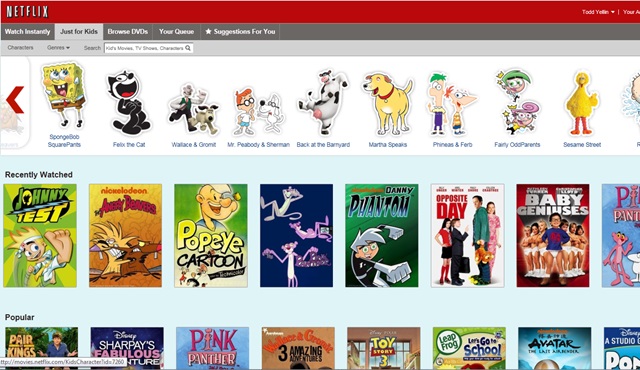640x370 pixels.
Task: Open the Your Queue tab
Action: [x=176, y=31]
